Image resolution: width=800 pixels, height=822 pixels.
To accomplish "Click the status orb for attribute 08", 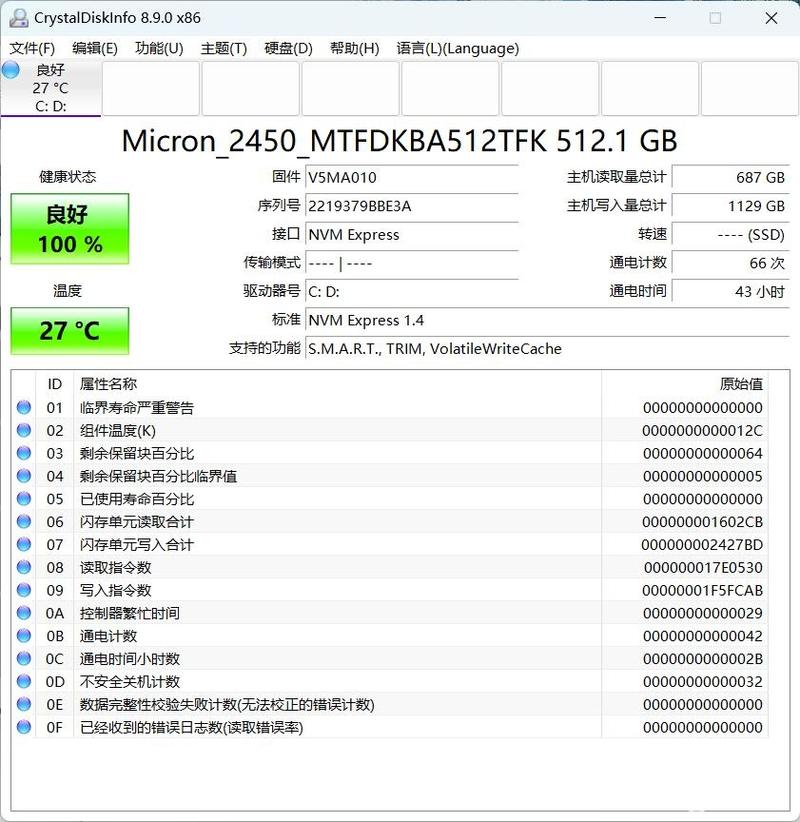I will pyautogui.click(x=24, y=567).
